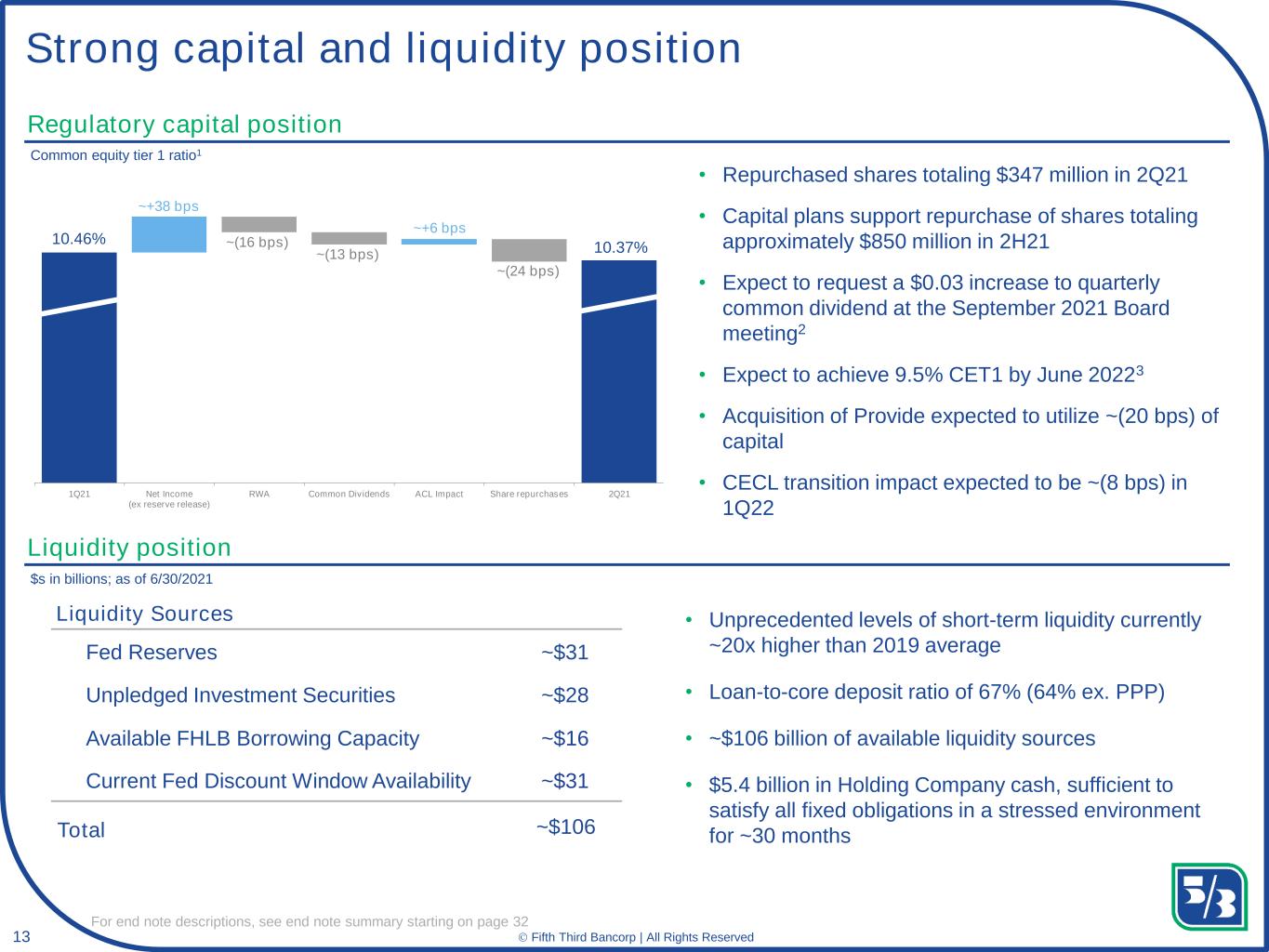
Task: Click the Liquidity position heading
Action: [129, 548]
